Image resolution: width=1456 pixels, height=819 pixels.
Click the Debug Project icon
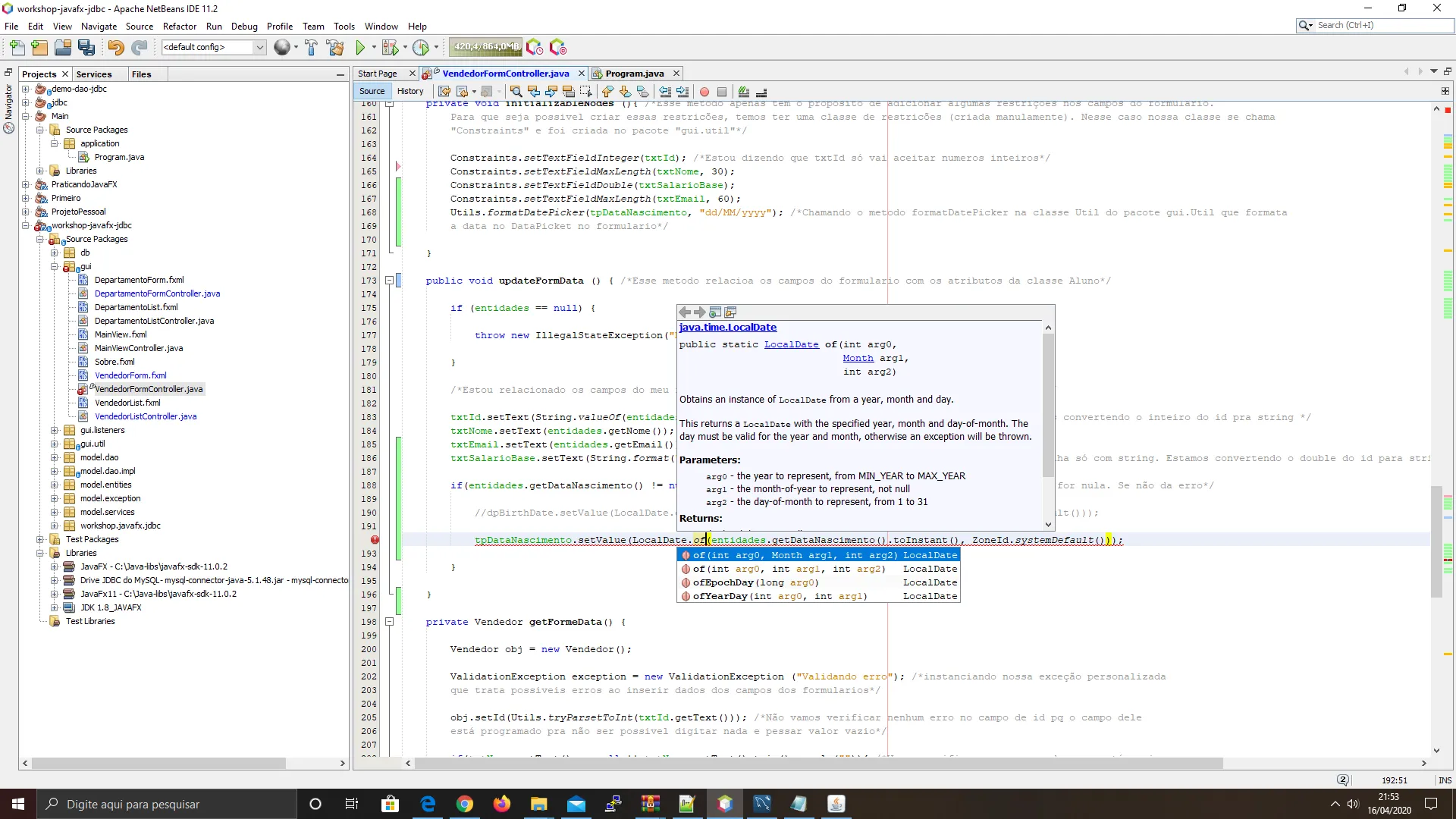coord(390,48)
